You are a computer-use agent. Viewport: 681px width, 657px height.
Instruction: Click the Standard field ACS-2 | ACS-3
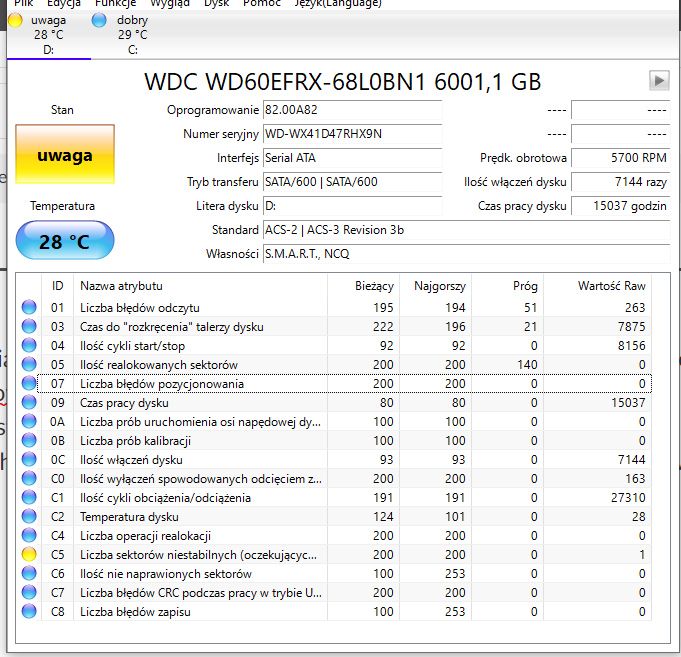[x=466, y=230]
